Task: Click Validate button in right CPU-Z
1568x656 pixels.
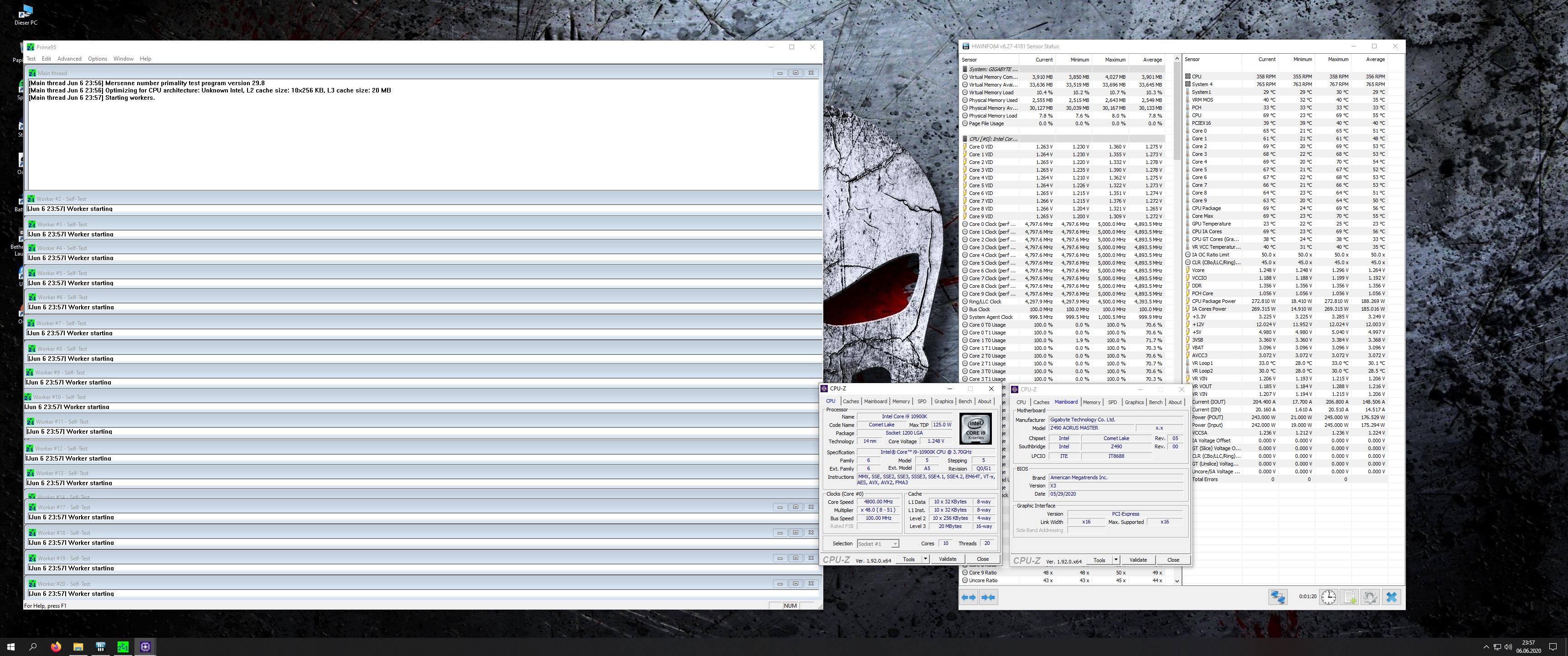Action: coord(1138,560)
